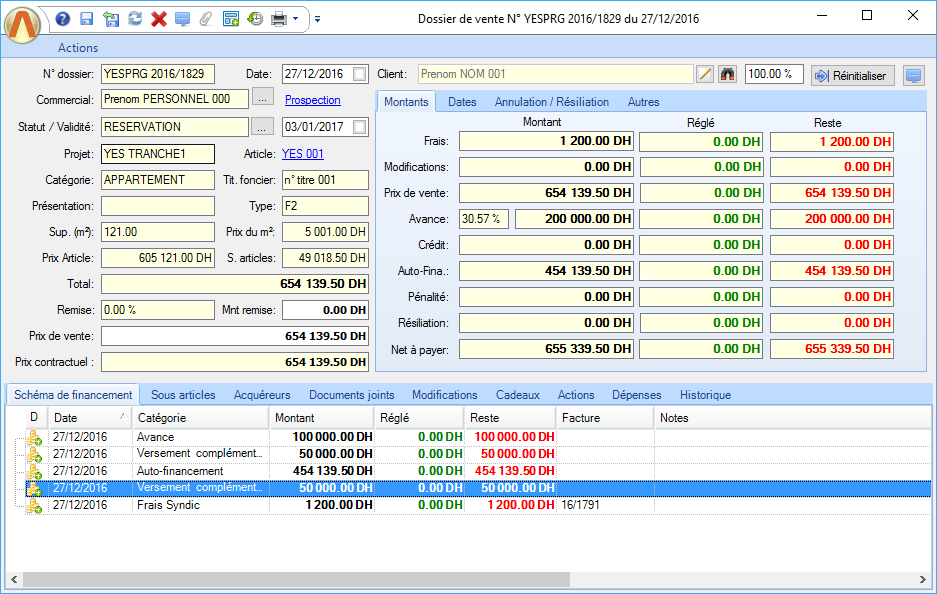This screenshot has height=594, width=937.
Task: Open the Prospection link
Action: click(313, 100)
